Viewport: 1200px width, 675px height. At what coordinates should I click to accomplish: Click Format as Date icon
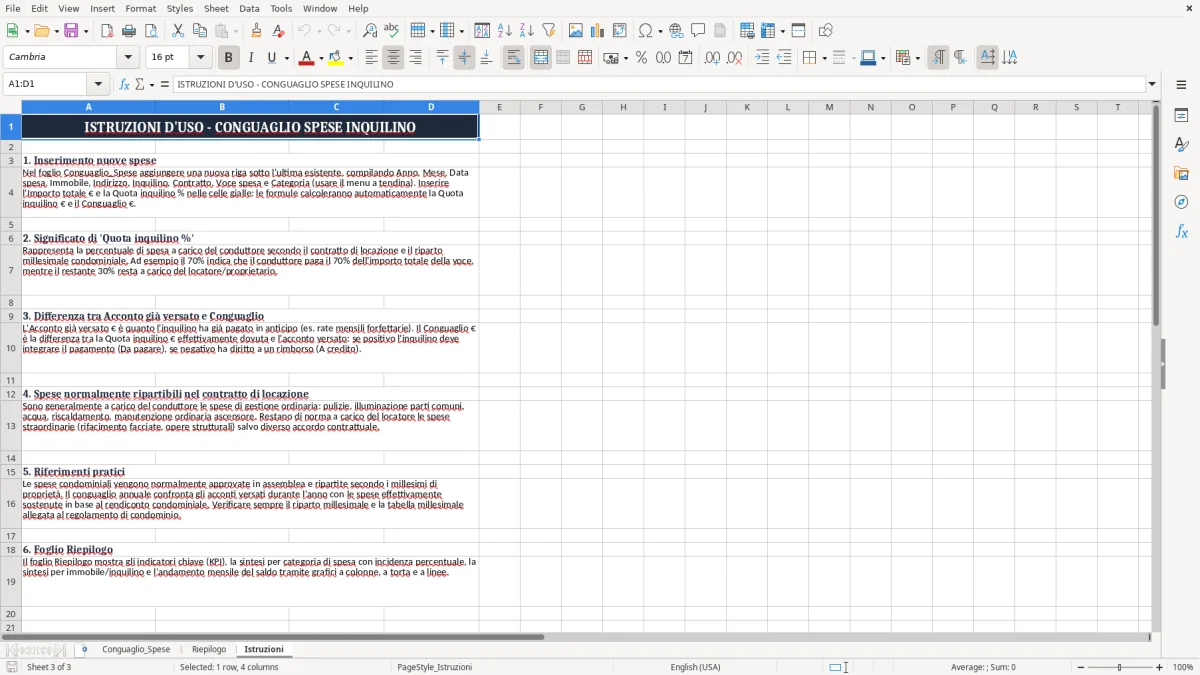tap(685, 58)
